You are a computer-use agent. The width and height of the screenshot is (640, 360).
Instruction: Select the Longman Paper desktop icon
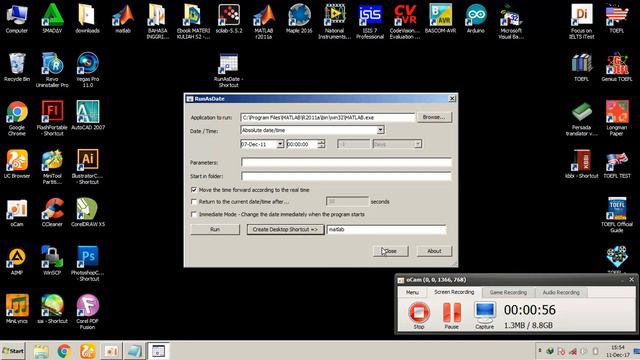[617, 118]
